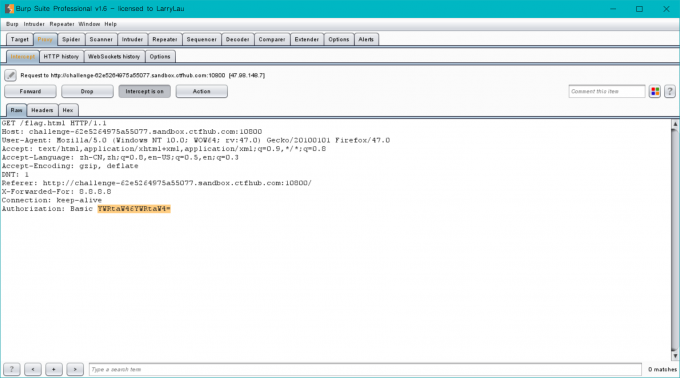Screen dimensions: 680x378
Task: Switch to the Extender tab
Action: coord(307,39)
